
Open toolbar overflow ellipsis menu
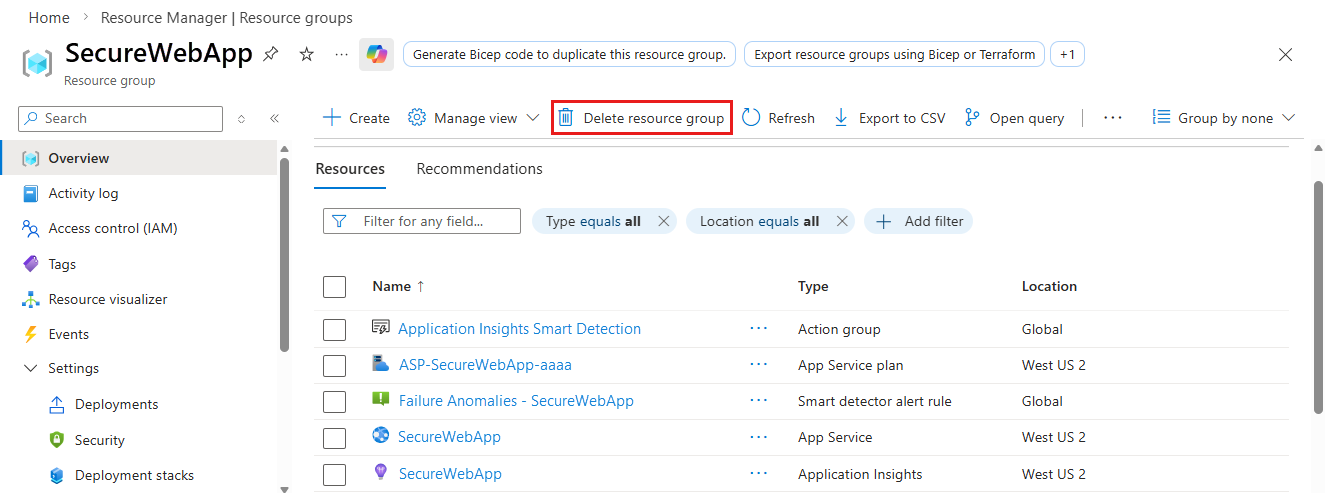1113,118
